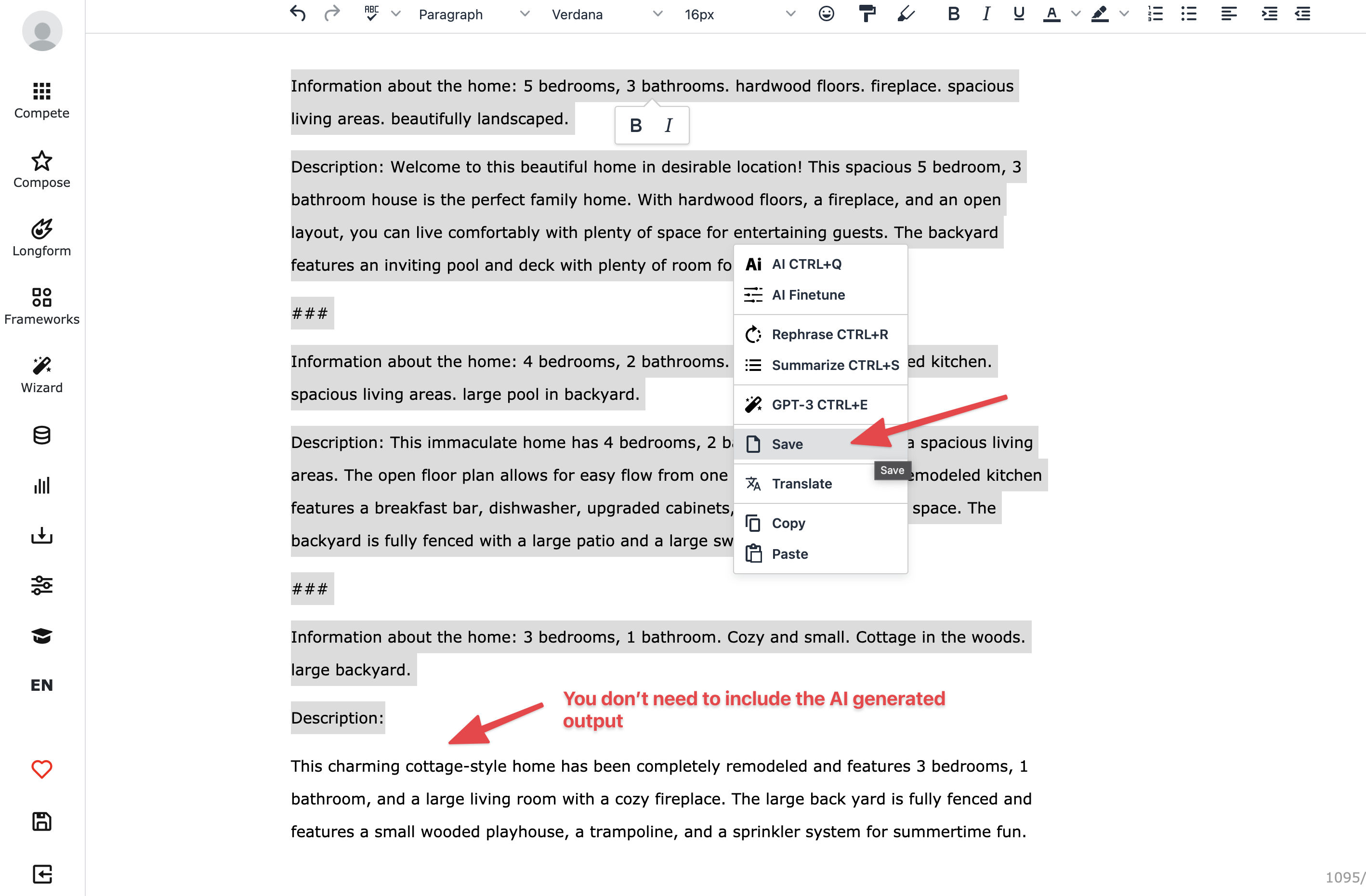
Task: Click the database stack icon in sidebar
Action: tap(42, 435)
